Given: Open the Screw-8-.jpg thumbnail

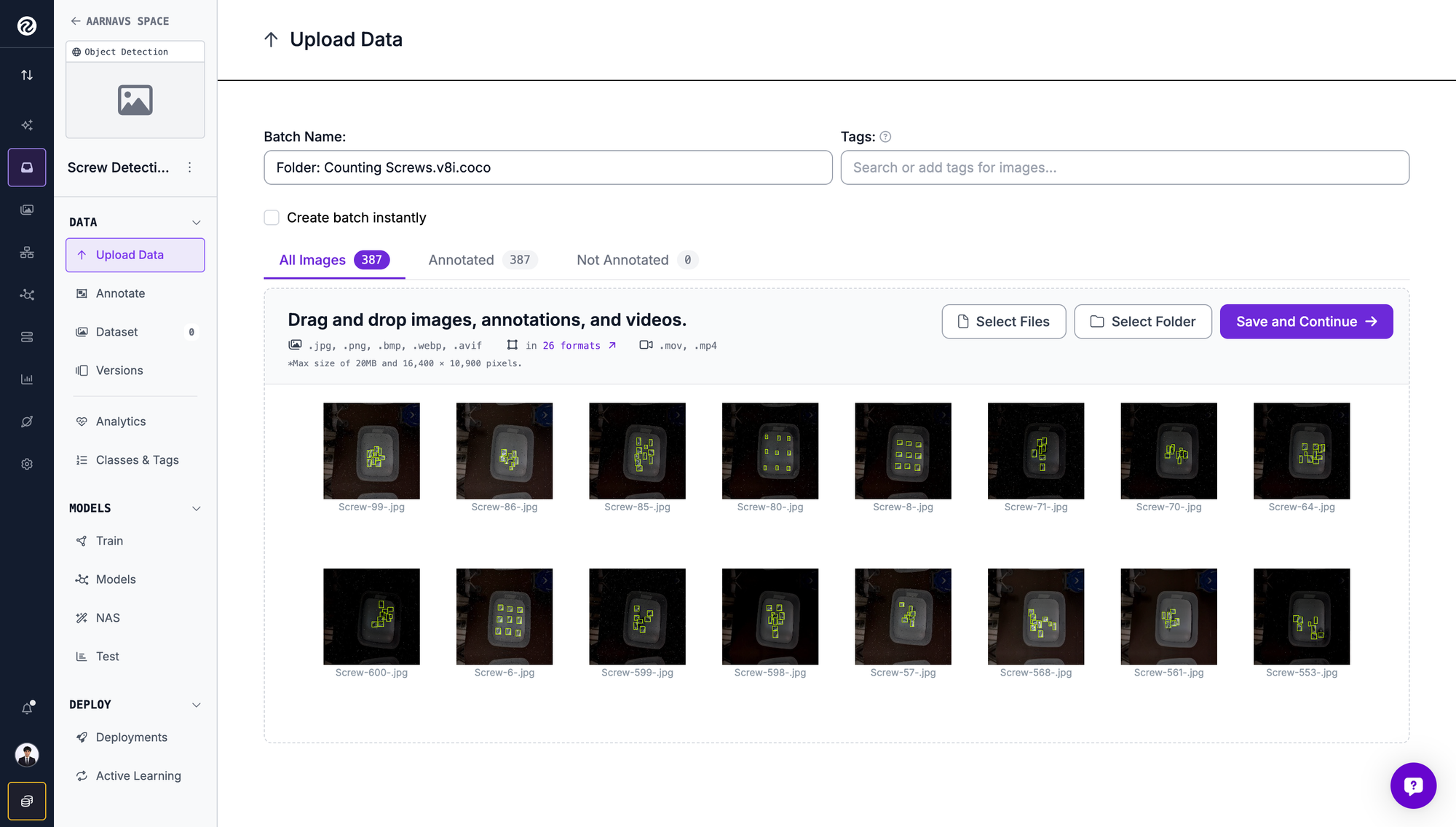Looking at the screenshot, I should 903,451.
